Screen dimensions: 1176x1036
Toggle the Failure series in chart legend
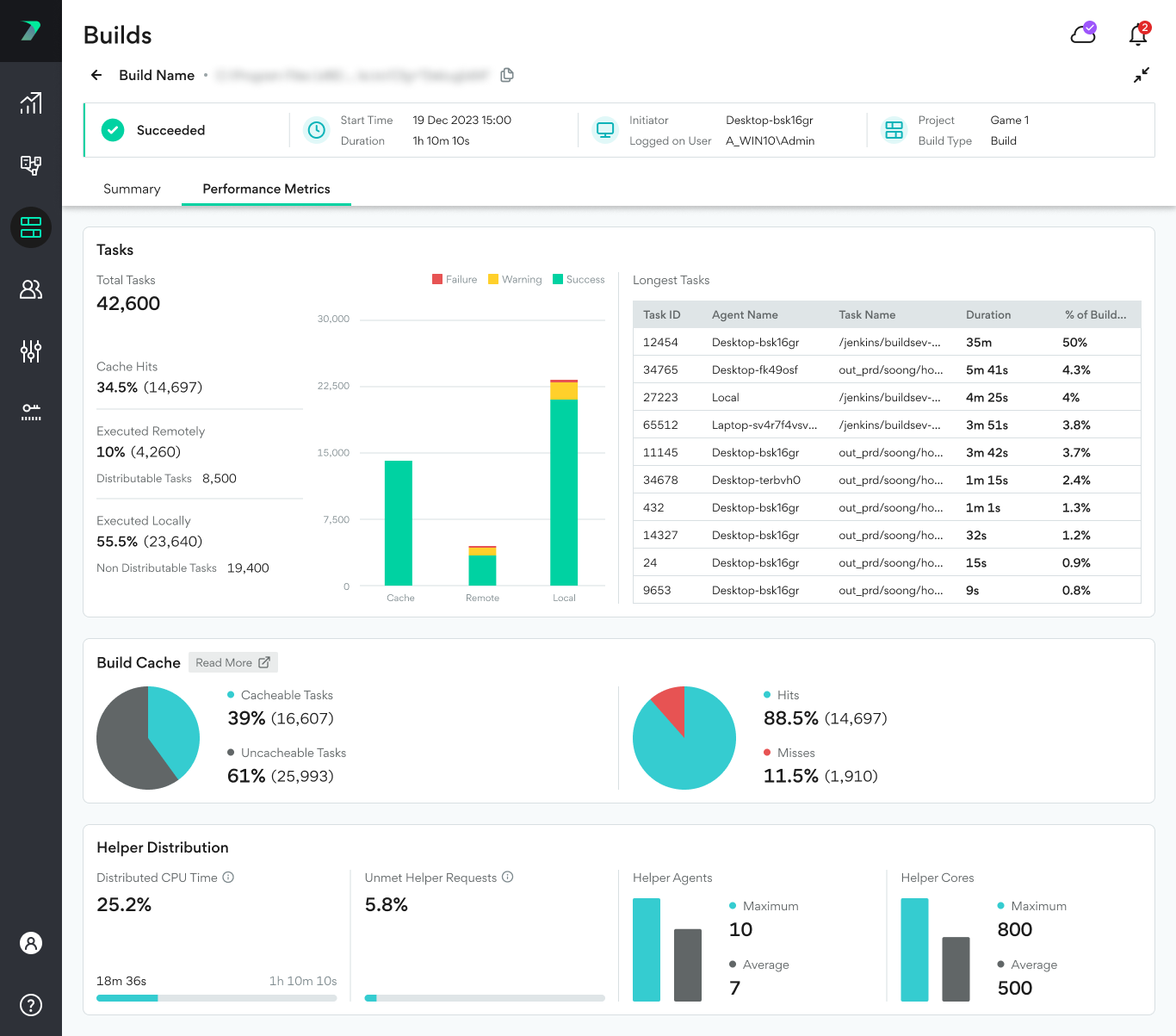[x=455, y=280]
